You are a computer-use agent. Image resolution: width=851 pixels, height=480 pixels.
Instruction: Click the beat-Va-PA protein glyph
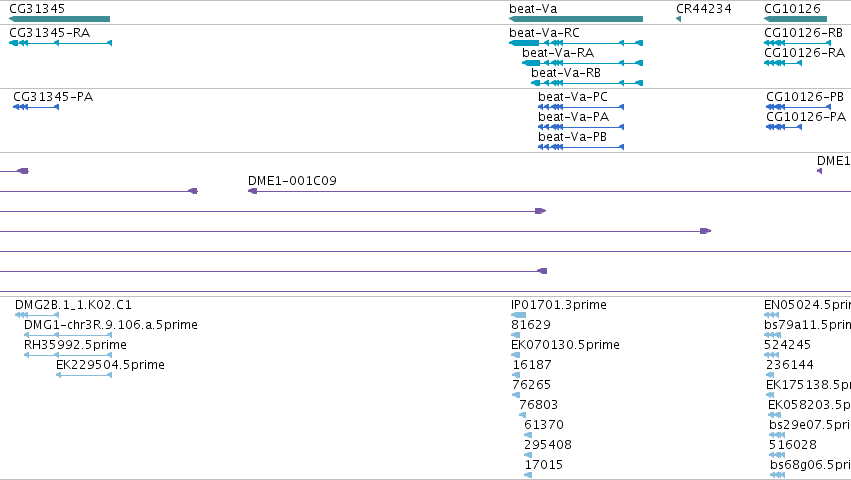[581, 127]
